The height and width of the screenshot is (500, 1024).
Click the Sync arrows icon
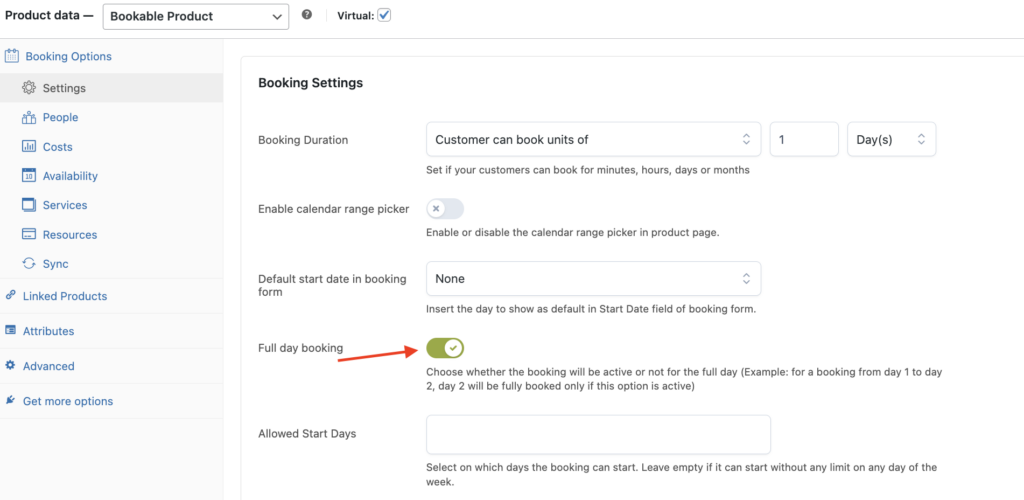[29, 264]
